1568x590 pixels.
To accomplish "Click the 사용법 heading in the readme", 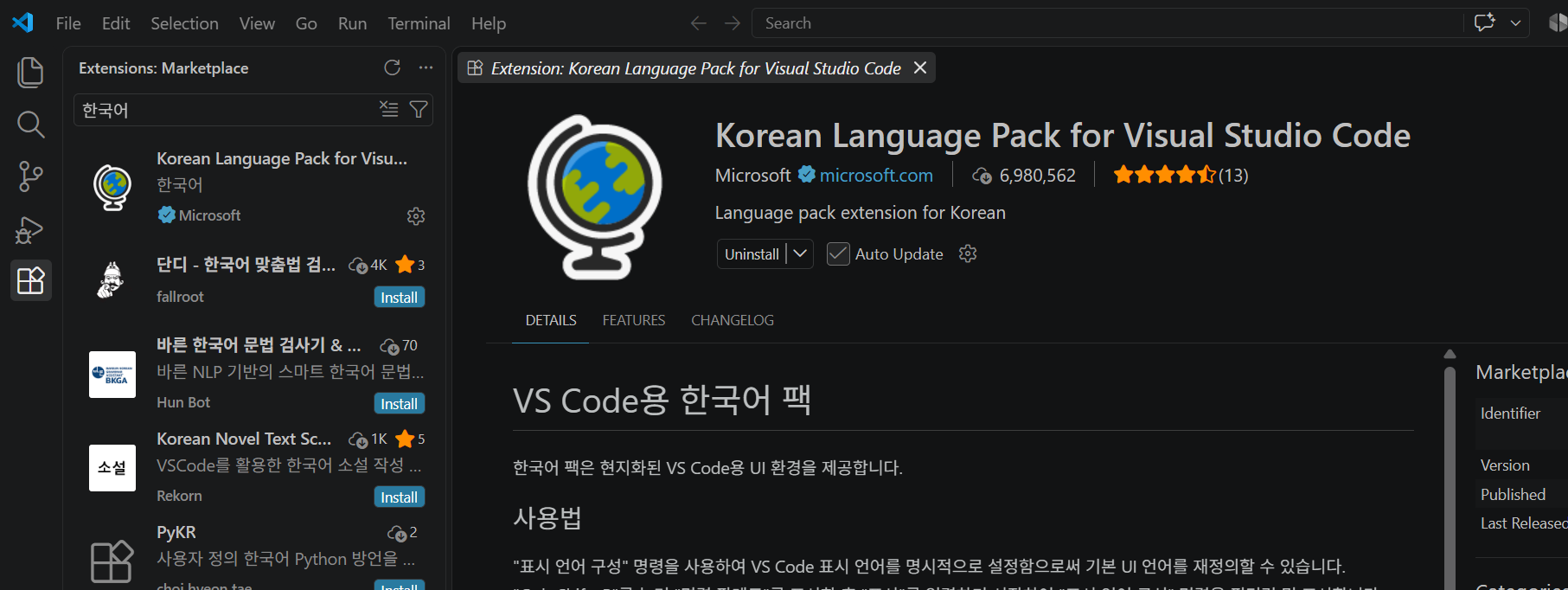I will click(x=547, y=518).
